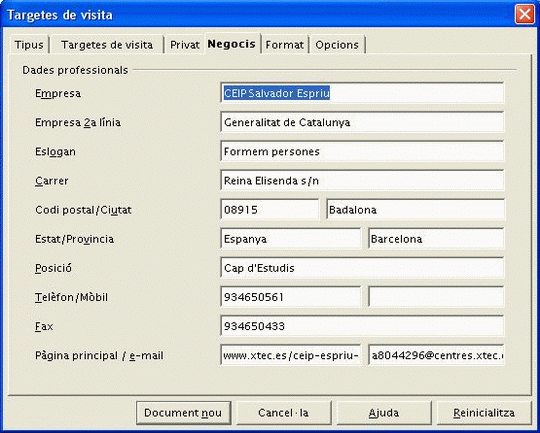Click the Estat/Província label

(x=74, y=239)
